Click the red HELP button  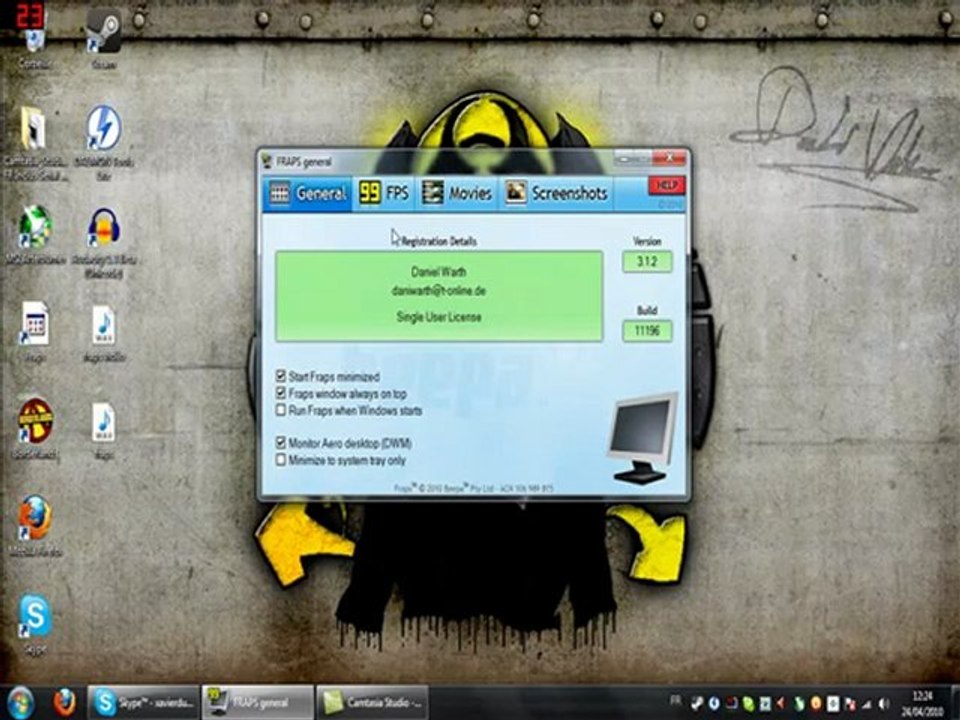coord(666,186)
